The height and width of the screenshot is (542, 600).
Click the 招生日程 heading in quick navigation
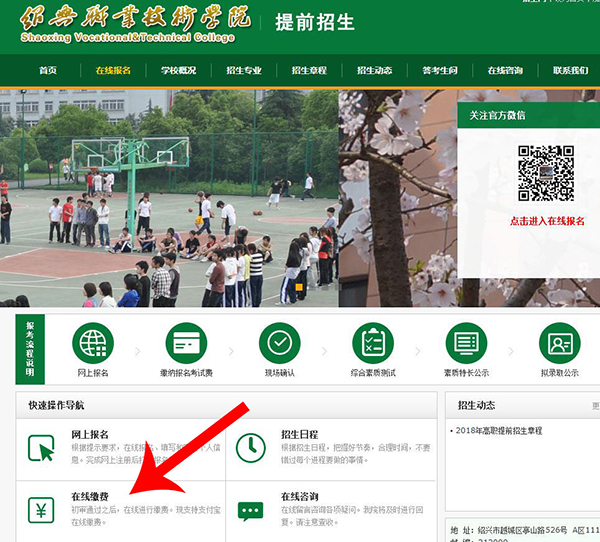point(300,434)
